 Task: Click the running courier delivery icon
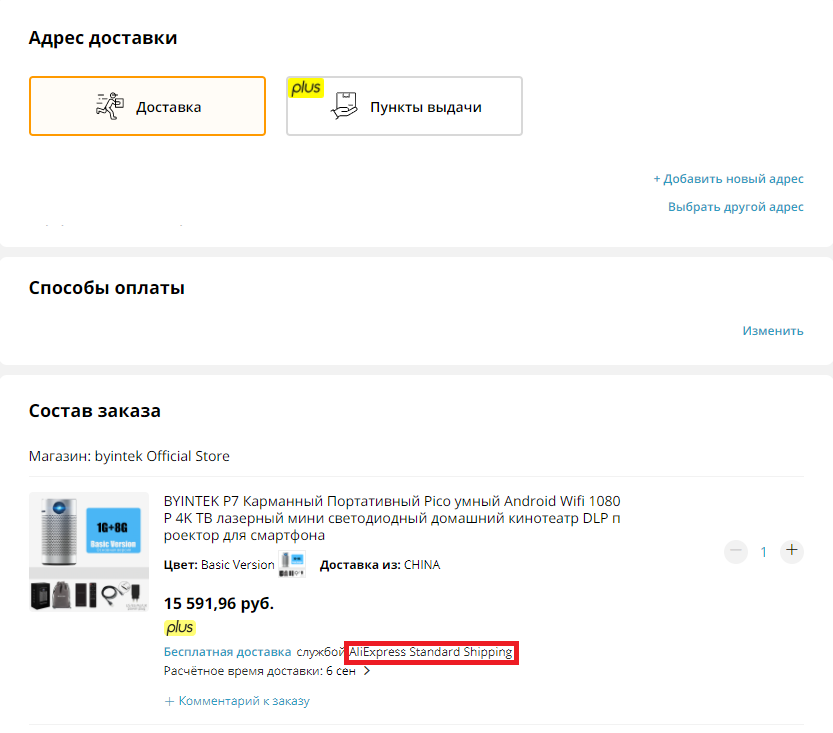coord(109,106)
